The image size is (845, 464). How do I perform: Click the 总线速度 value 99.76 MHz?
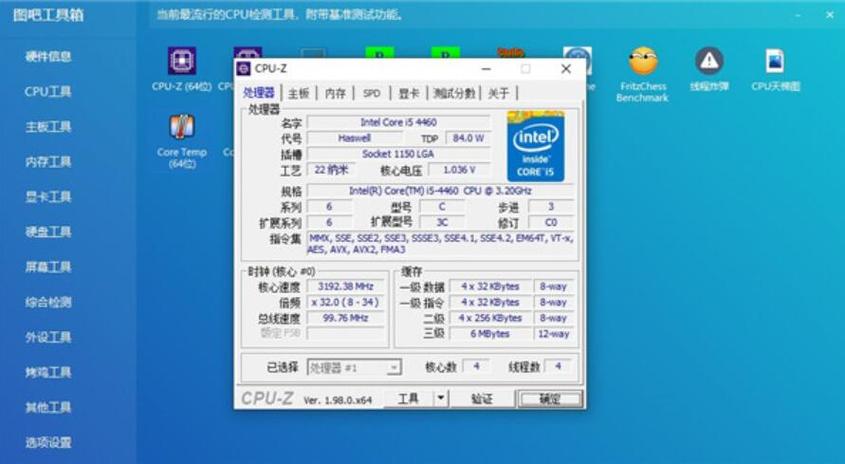click(x=345, y=318)
